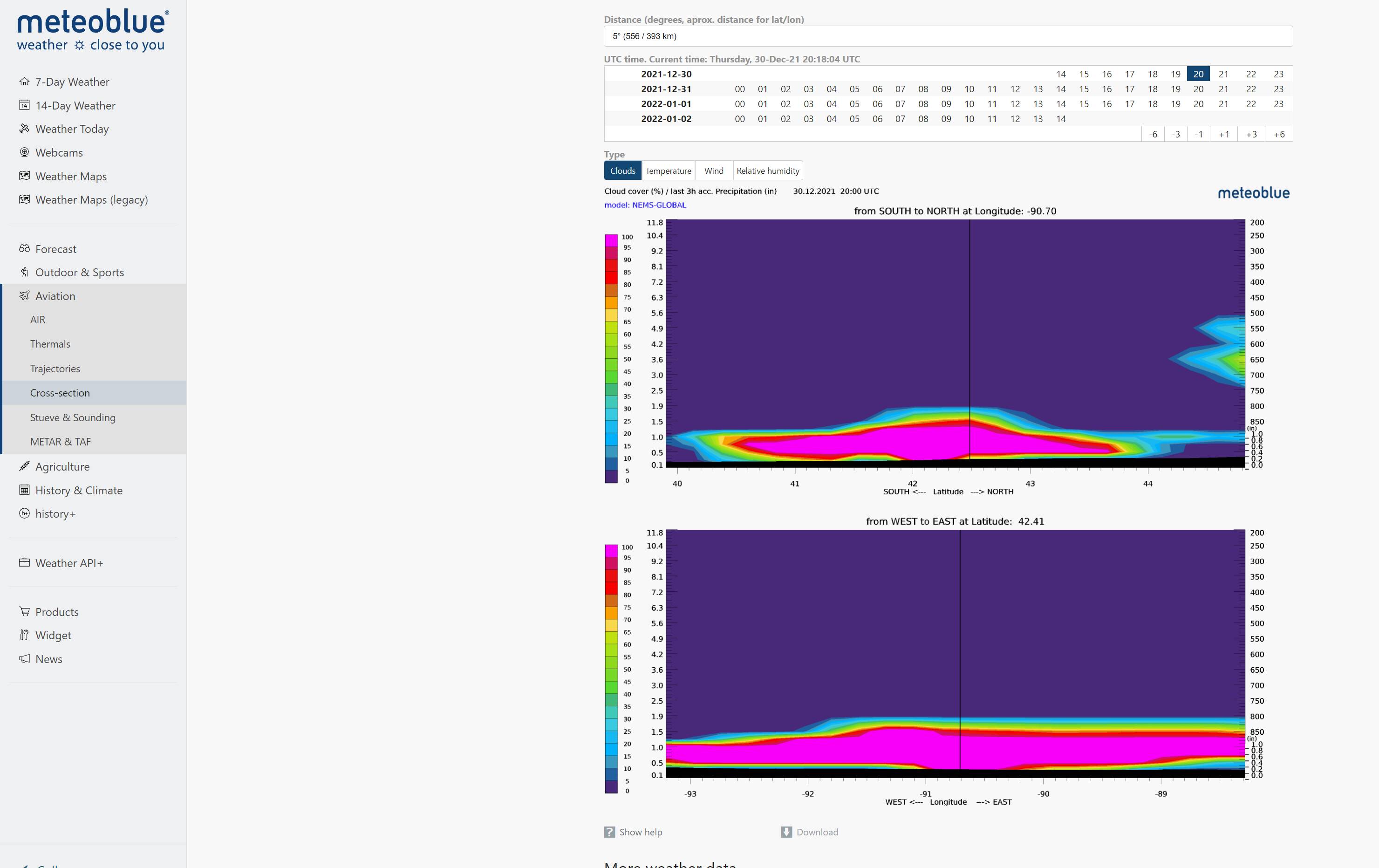The image size is (1379, 868).
Task: Select the Wind chart type
Action: [x=714, y=171]
